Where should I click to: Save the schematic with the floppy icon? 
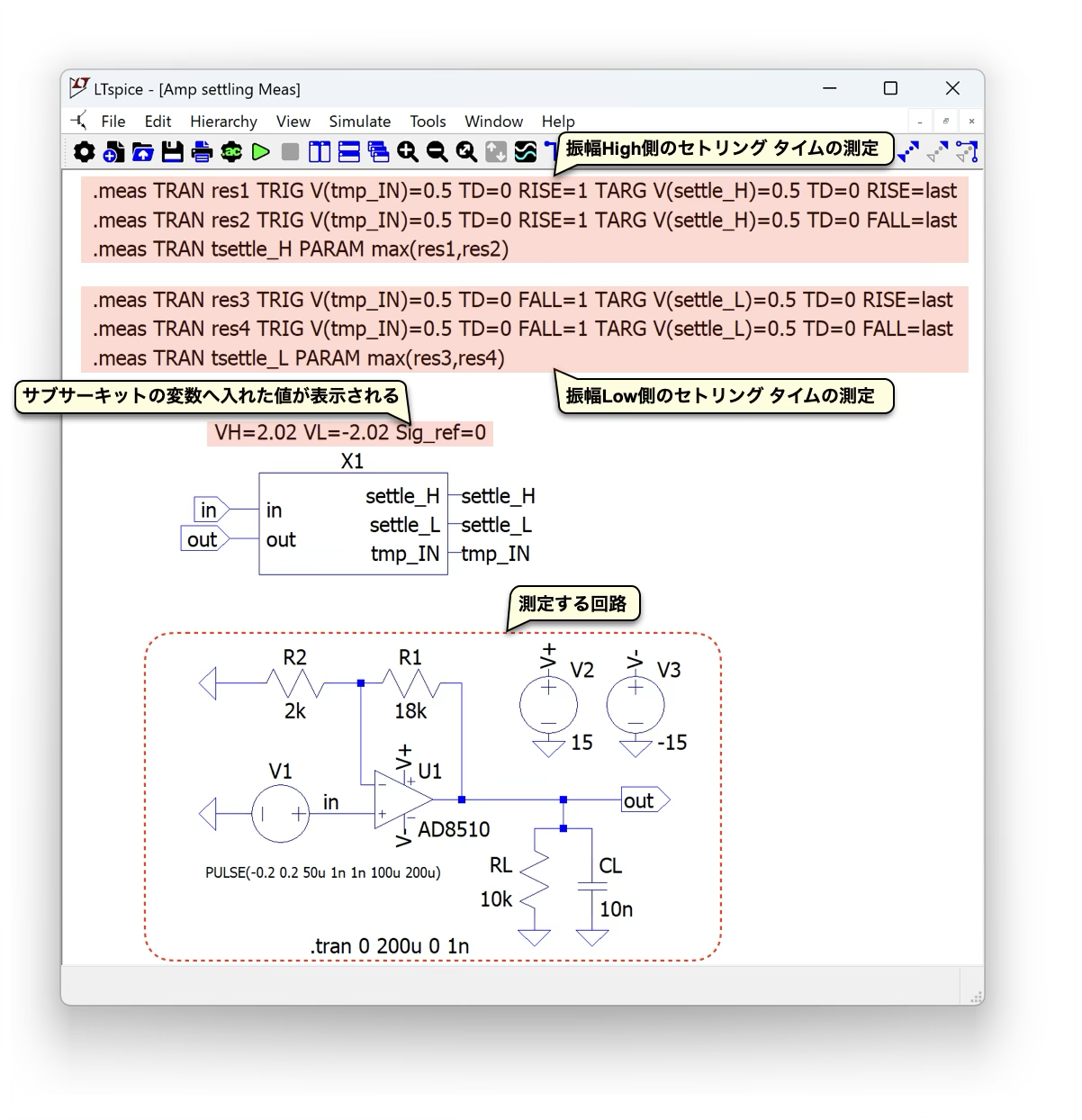(x=173, y=152)
